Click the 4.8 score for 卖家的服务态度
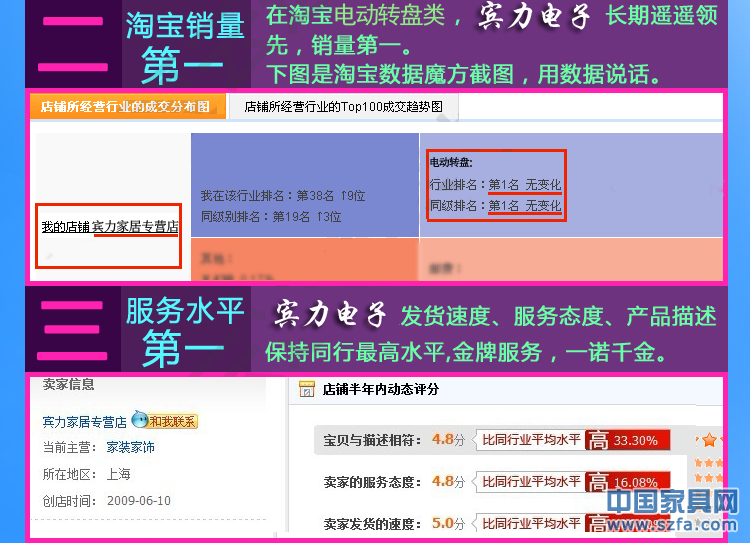This screenshot has height=543, width=750. point(442,481)
